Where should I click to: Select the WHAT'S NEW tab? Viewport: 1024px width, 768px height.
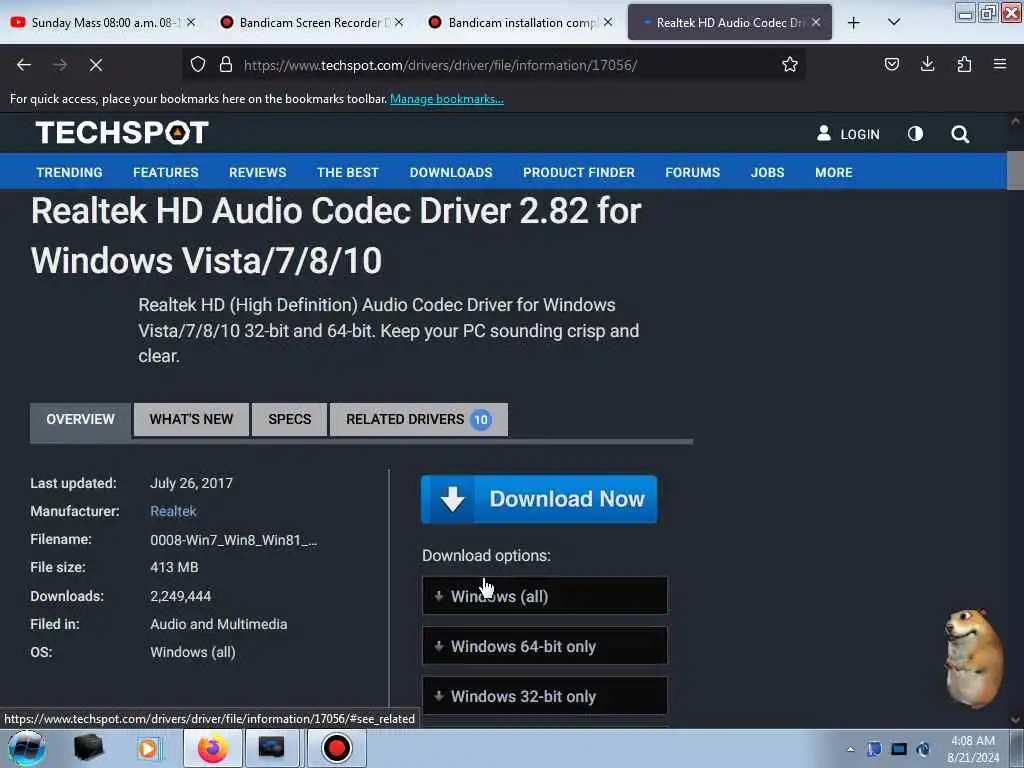[x=191, y=419]
